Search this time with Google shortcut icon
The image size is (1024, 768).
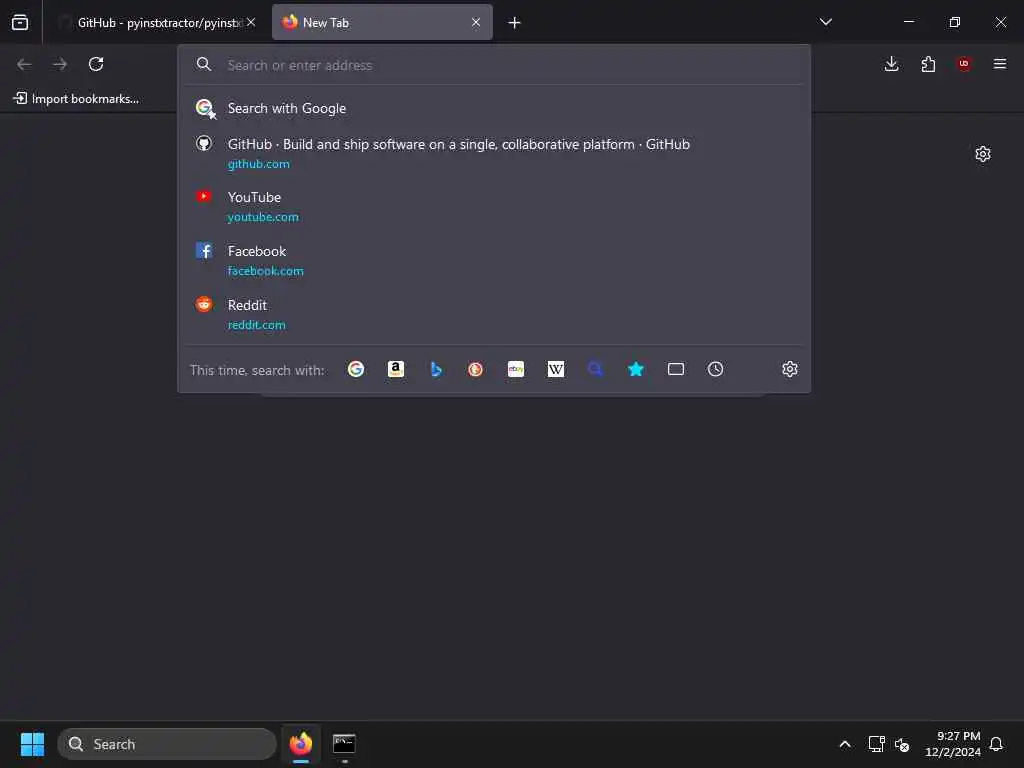pyautogui.click(x=356, y=370)
